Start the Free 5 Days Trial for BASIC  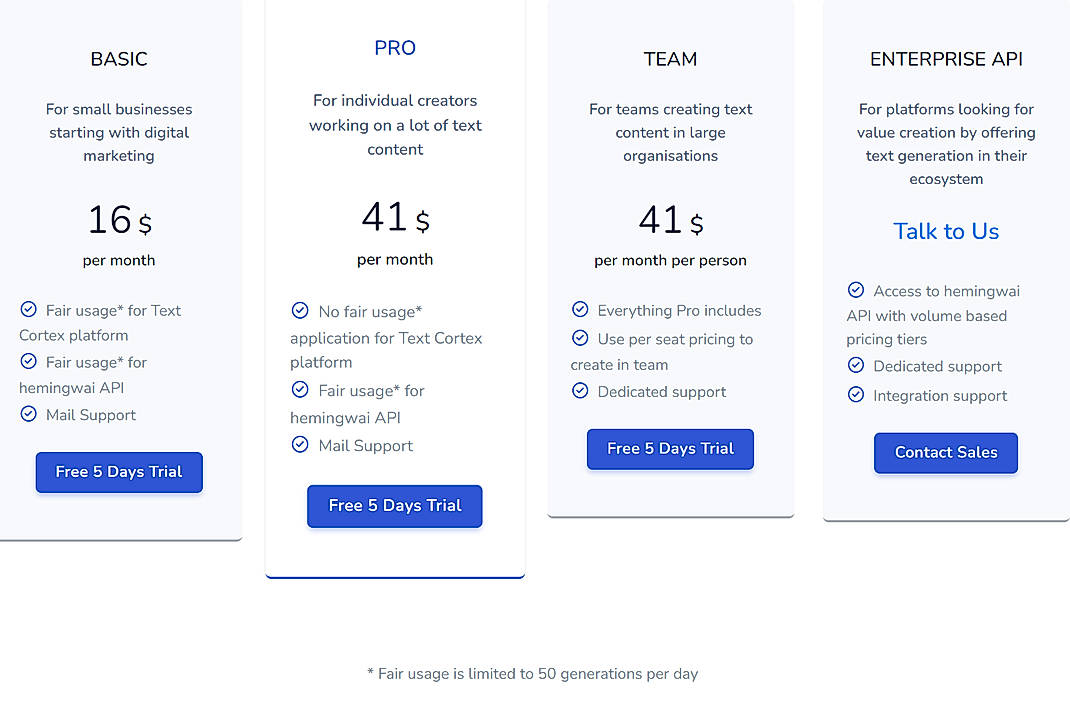(x=119, y=471)
